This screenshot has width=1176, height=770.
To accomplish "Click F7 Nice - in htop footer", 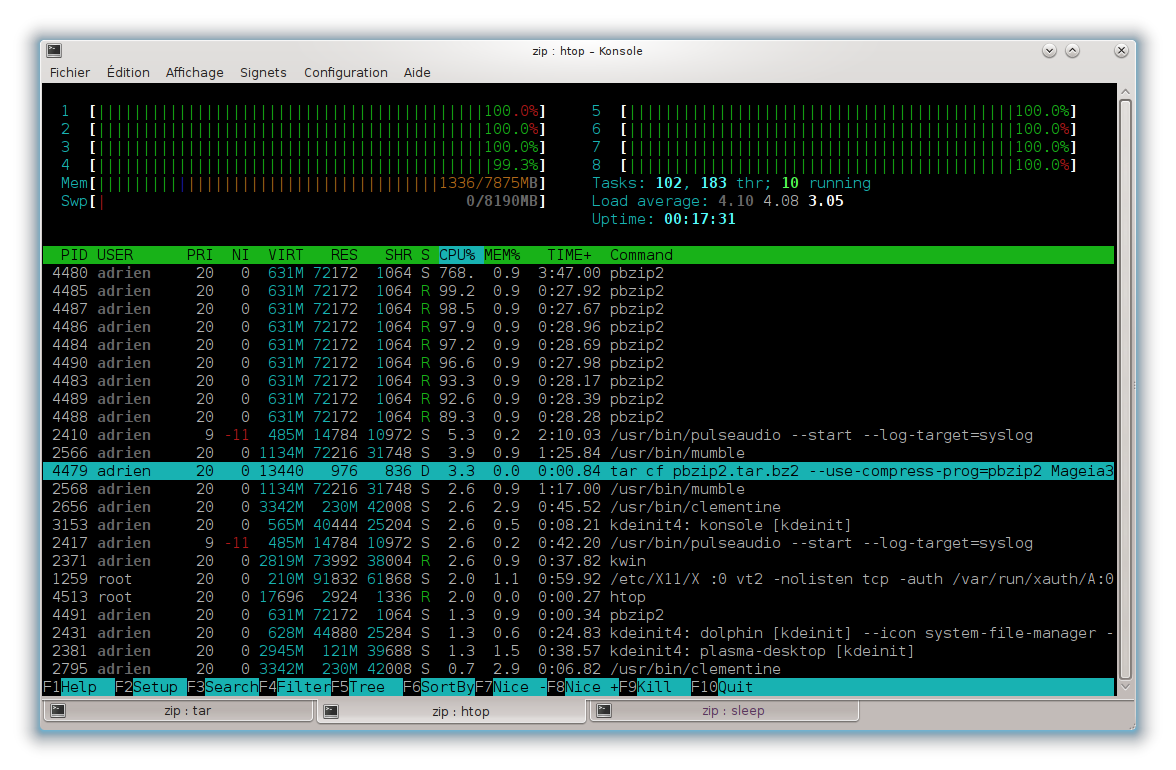I will [x=511, y=687].
